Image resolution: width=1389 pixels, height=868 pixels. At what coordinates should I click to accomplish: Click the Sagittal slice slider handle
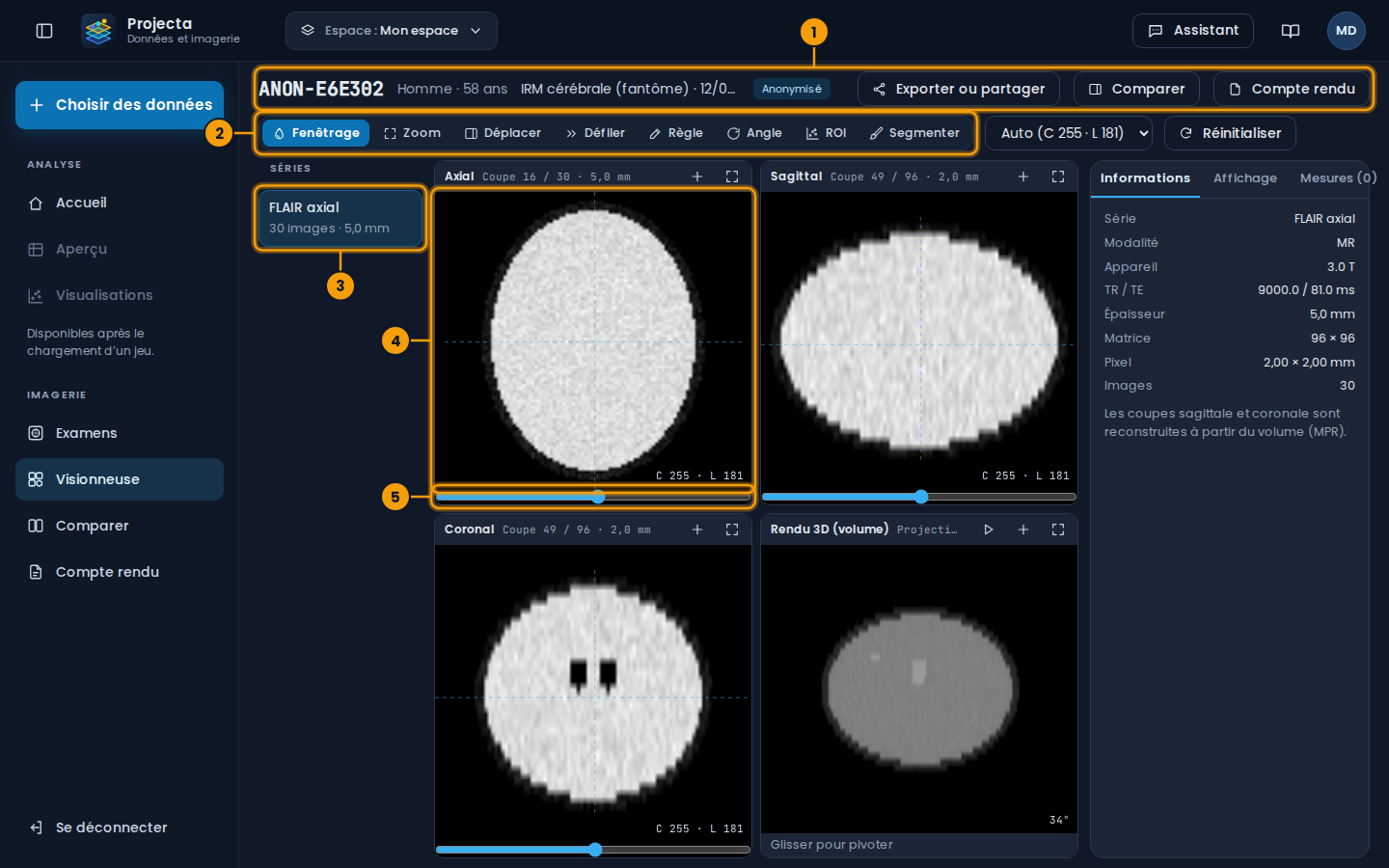[x=921, y=497]
